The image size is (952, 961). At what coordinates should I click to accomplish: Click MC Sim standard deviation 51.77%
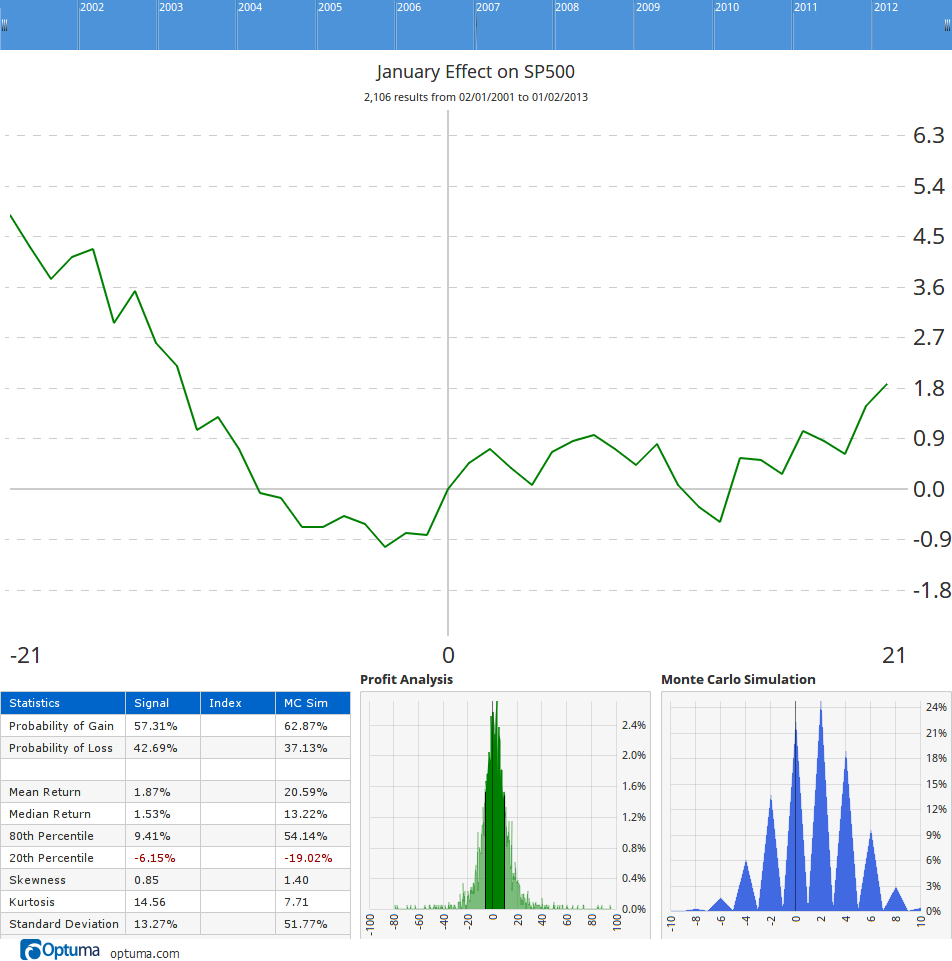click(306, 924)
